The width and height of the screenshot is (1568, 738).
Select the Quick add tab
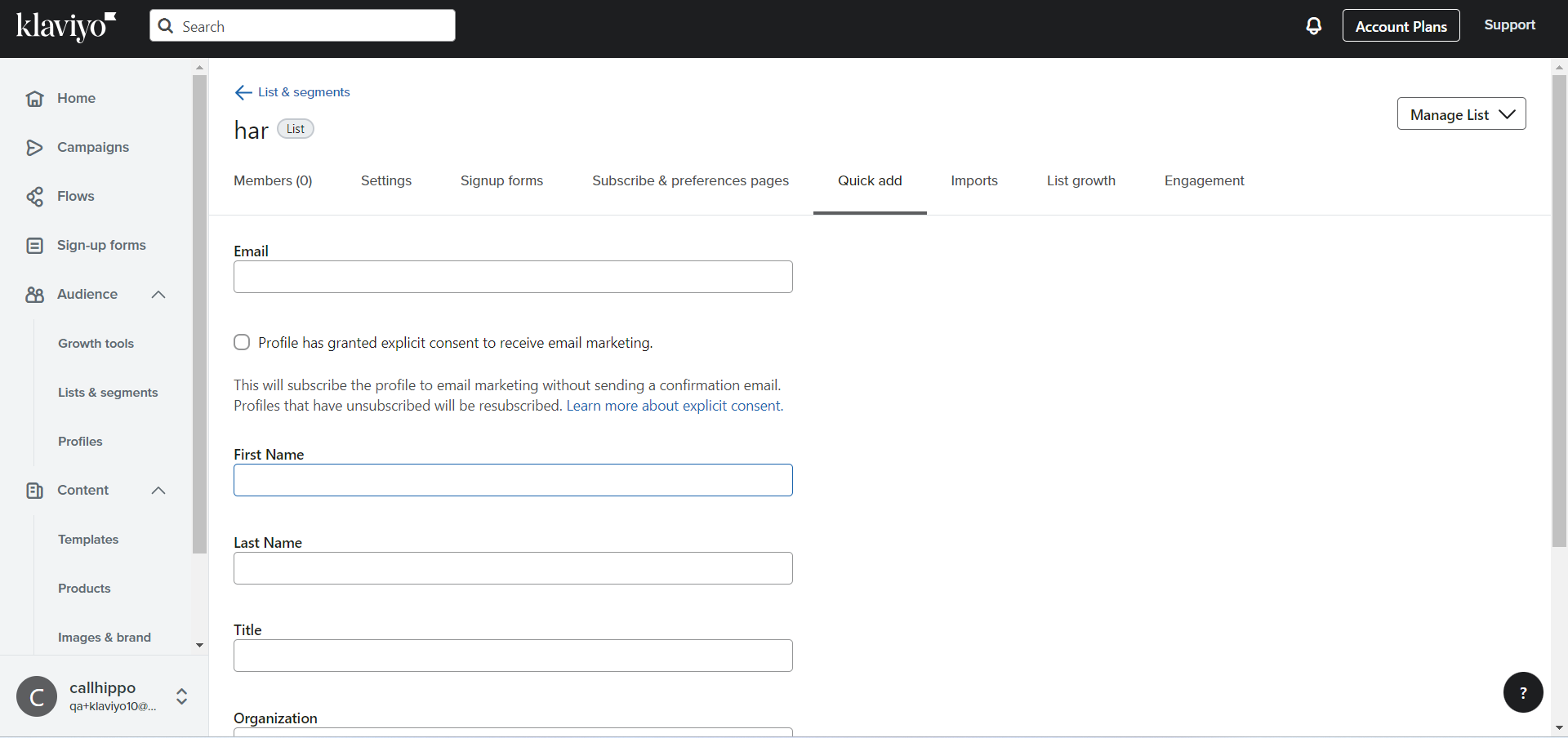coord(870,180)
